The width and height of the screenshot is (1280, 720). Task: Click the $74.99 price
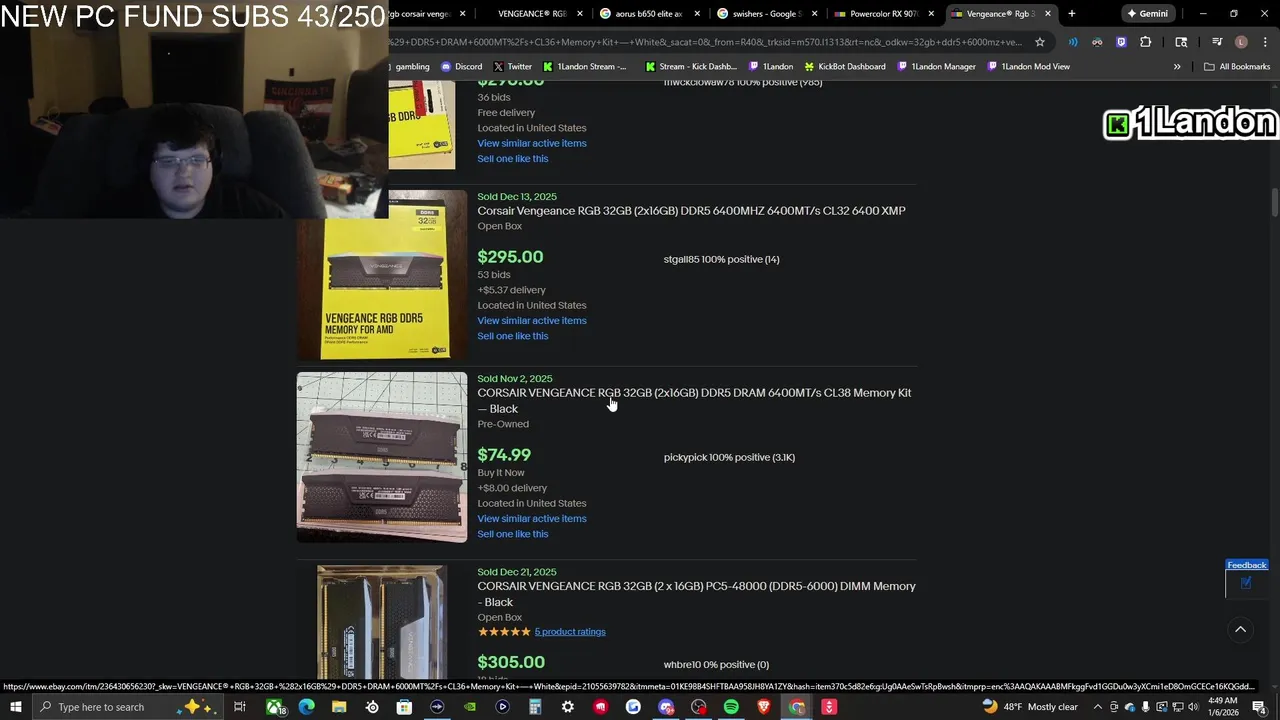504,455
